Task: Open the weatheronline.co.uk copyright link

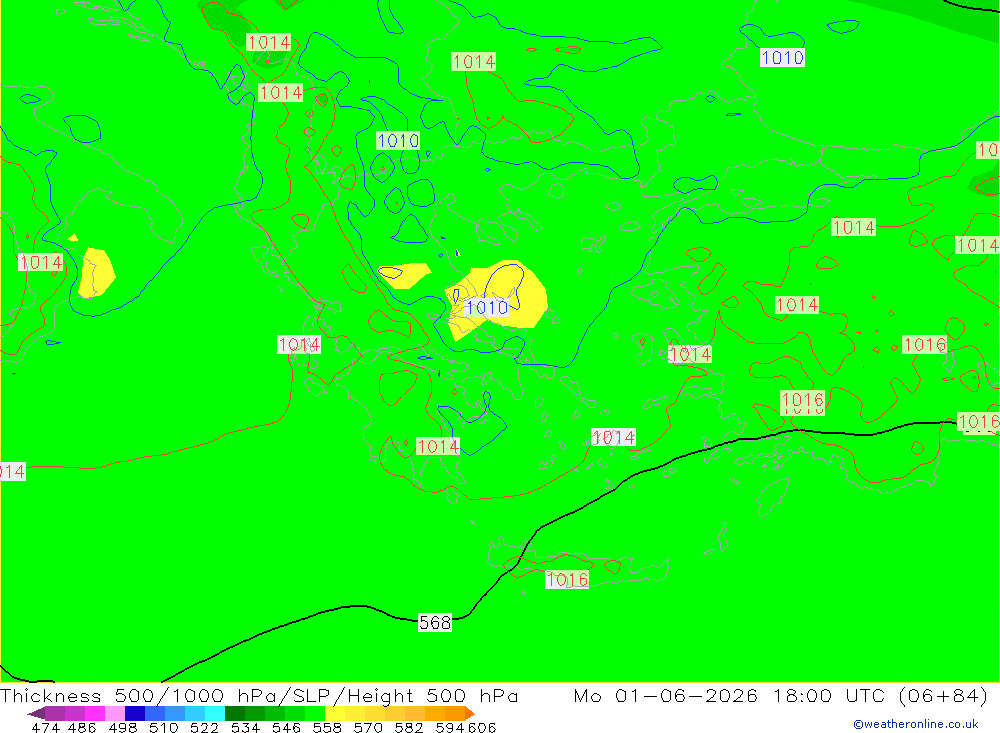Action: [x=916, y=724]
